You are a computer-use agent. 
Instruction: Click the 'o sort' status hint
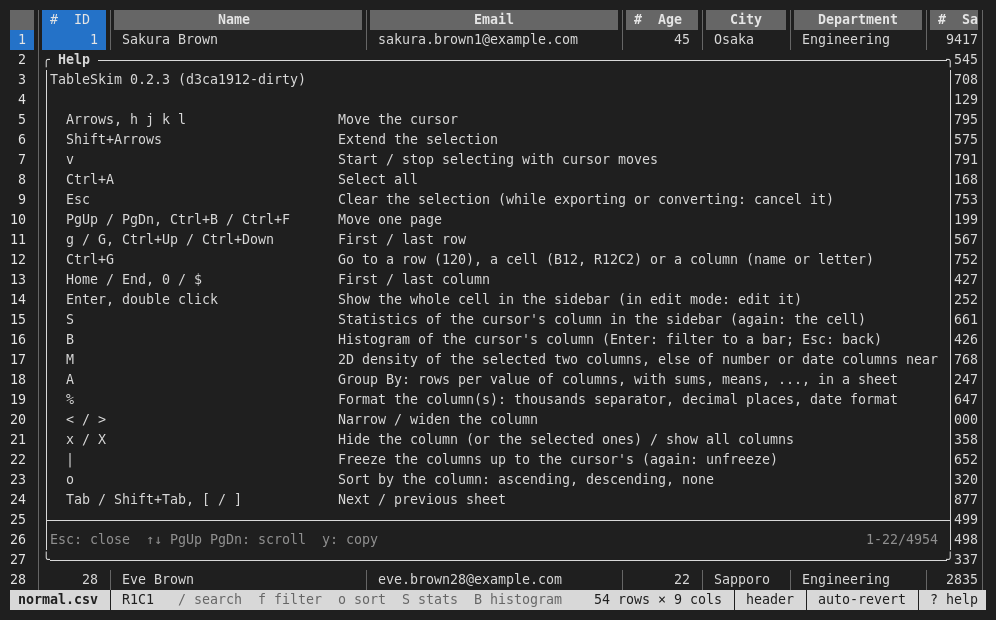pyautogui.click(x=361, y=599)
